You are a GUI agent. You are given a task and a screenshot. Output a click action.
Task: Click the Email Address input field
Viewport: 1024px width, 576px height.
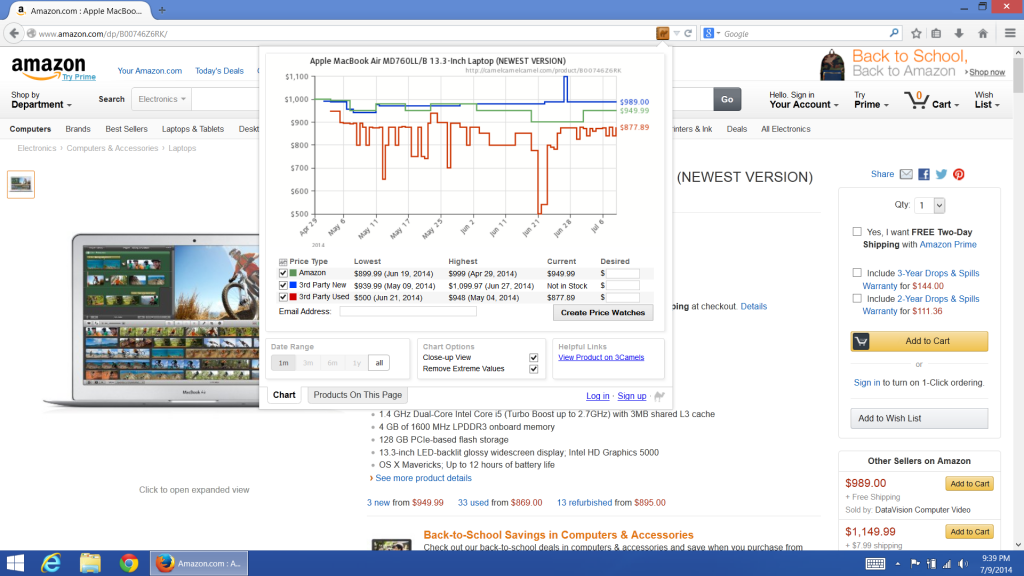pyautogui.click(x=408, y=312)
